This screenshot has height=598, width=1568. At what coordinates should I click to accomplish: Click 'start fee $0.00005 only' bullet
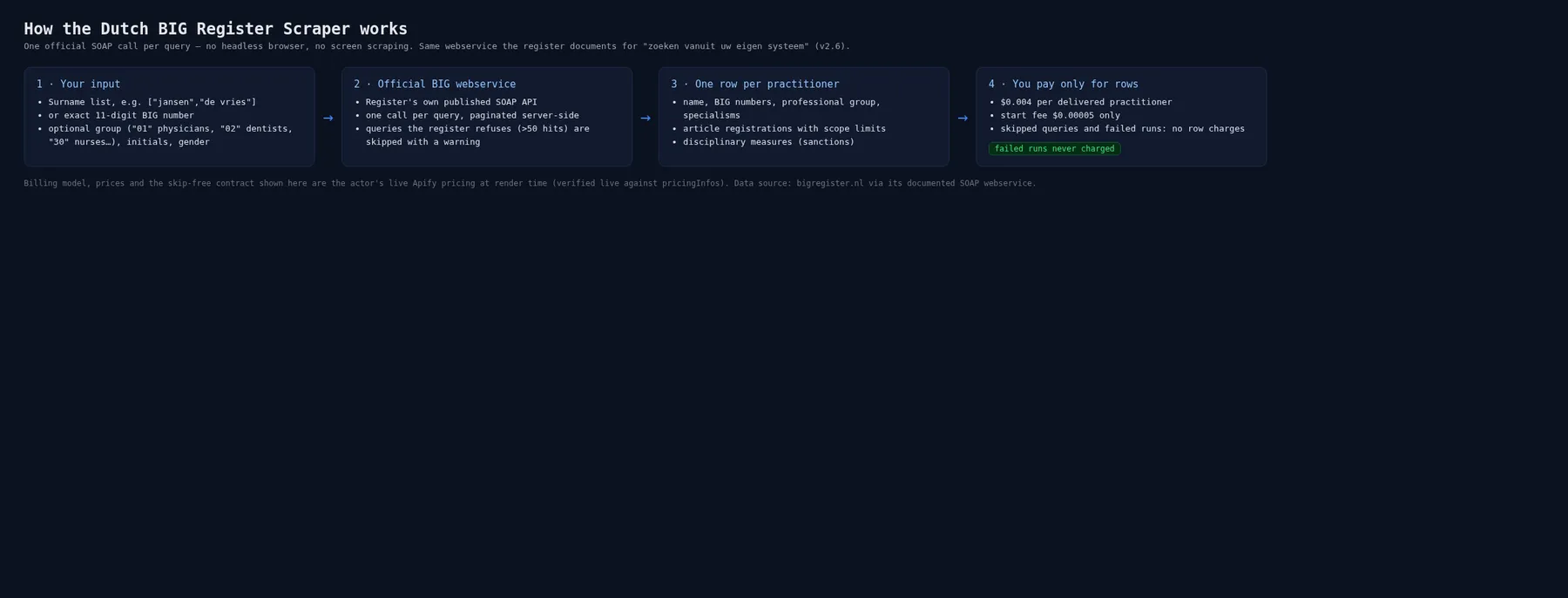pos(1060,115)
